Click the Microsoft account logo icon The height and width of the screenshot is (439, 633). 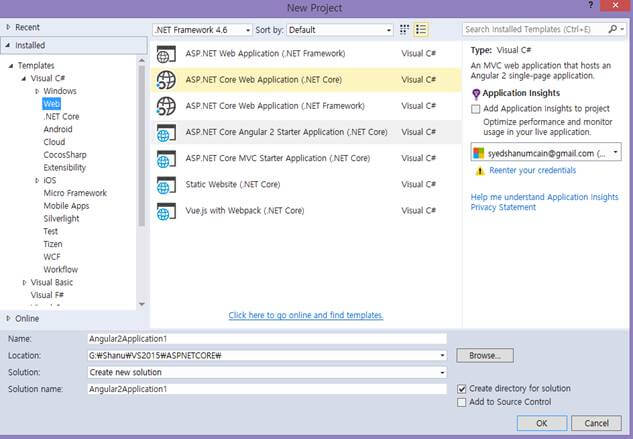pyautogui.click(x=478, y=153)
